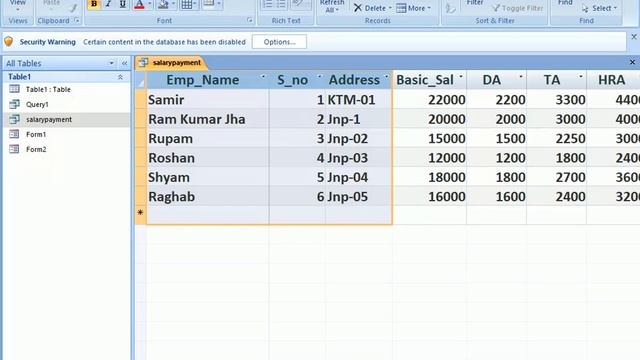The image size is (640, 360).
Task: Click the select-all corner of datasheet
Action: tap(141, 80)
